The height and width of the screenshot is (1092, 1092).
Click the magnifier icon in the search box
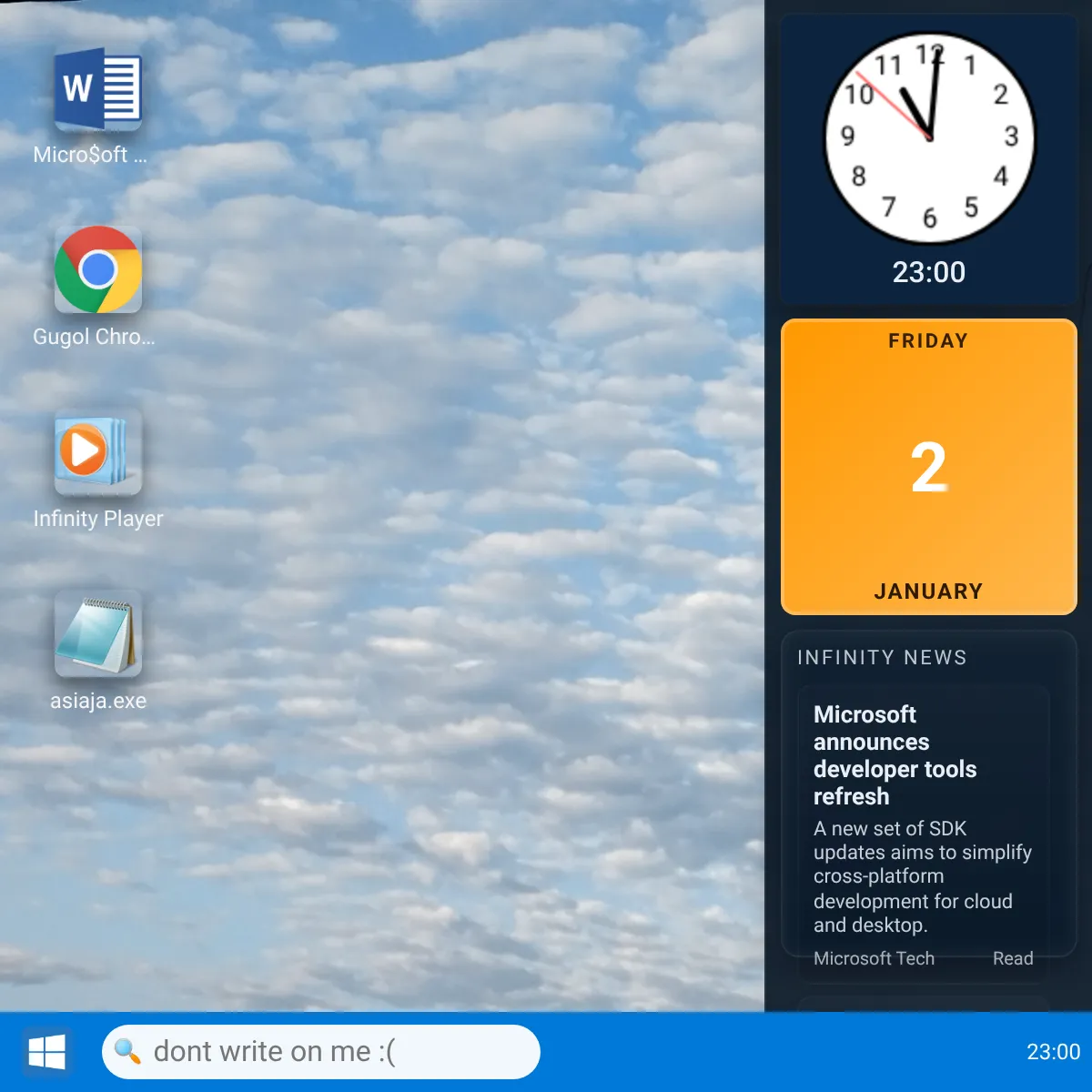coord(127,1051)
